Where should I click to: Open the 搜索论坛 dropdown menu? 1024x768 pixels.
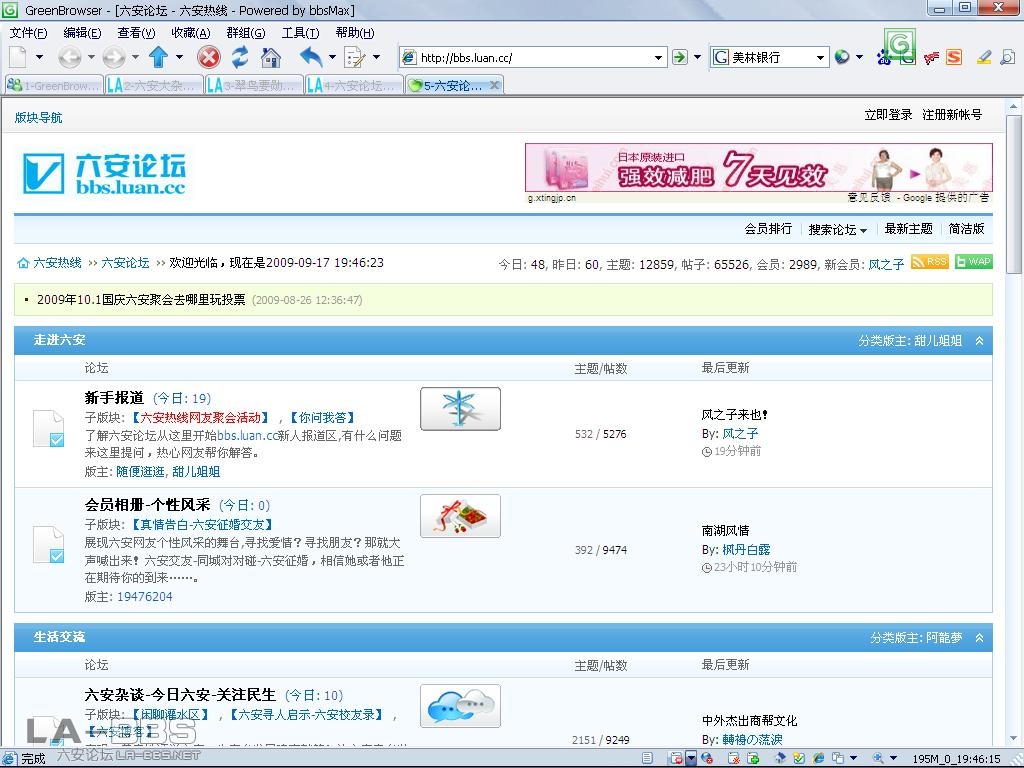[x=838, y=229]
